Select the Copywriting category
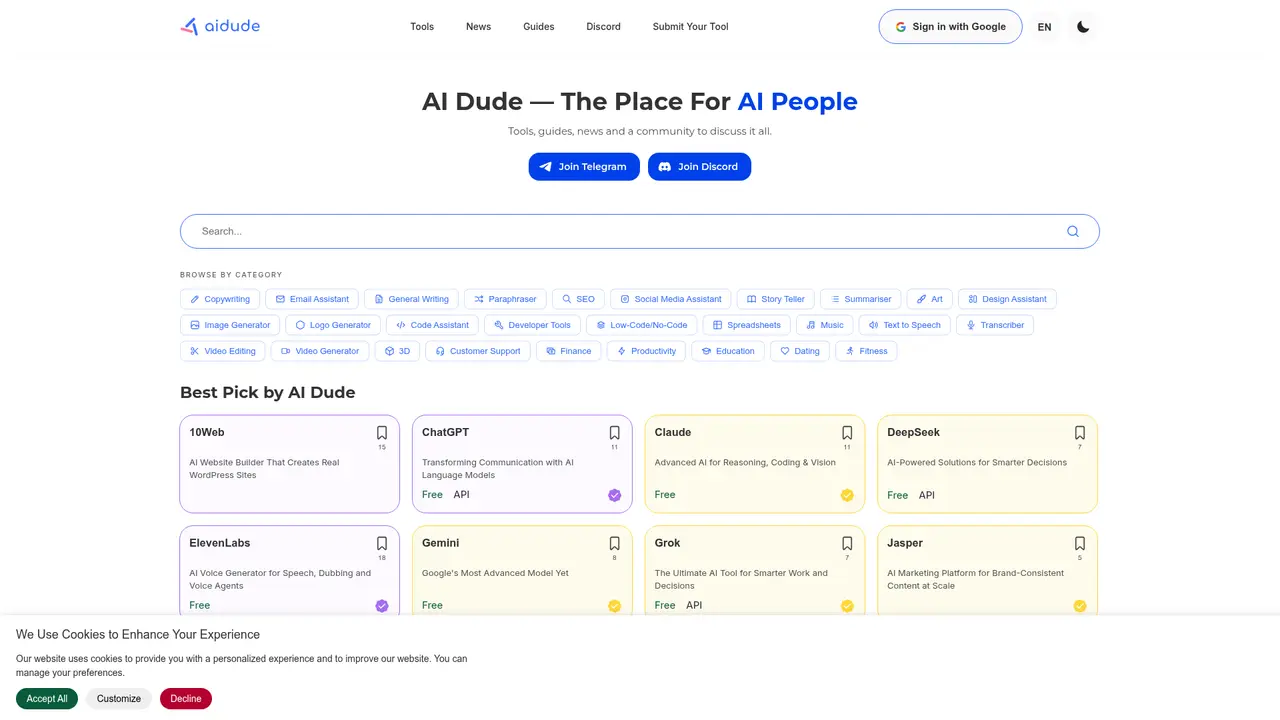Image resolution: width=1280 pixels, height=720 pixels. click(x=220, y=299)
